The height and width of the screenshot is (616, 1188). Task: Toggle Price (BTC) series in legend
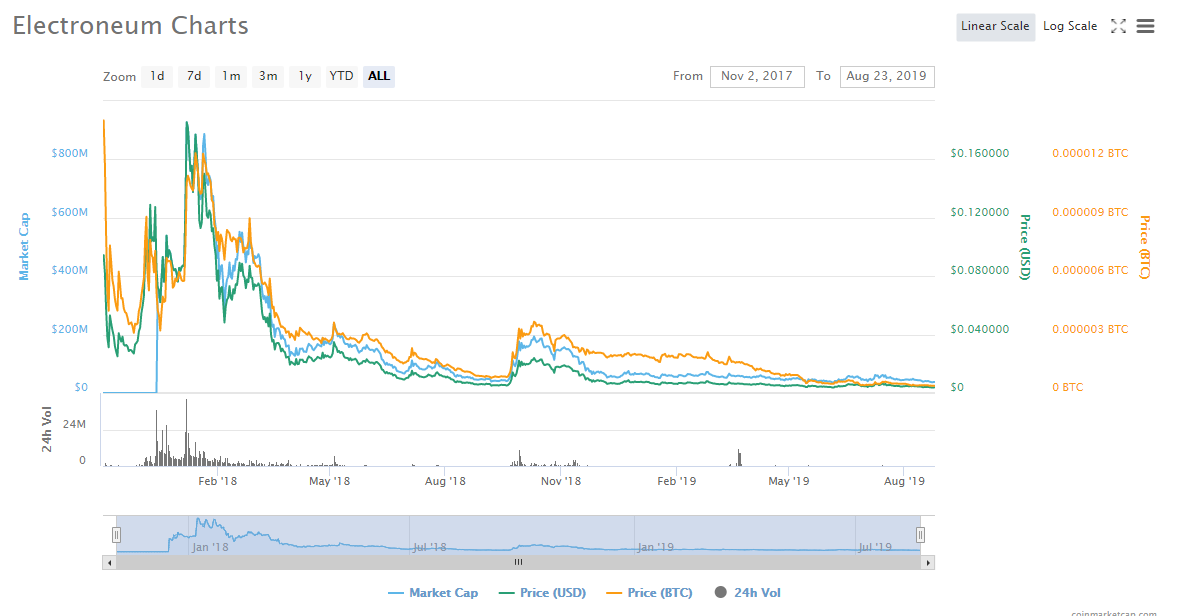point(649,593)
